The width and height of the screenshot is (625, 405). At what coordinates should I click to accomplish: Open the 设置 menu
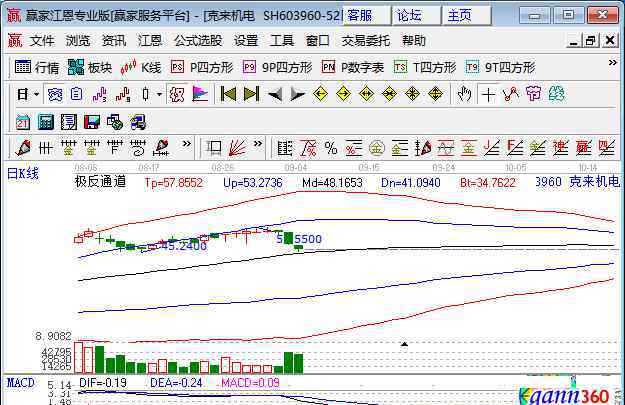point(246,41)
